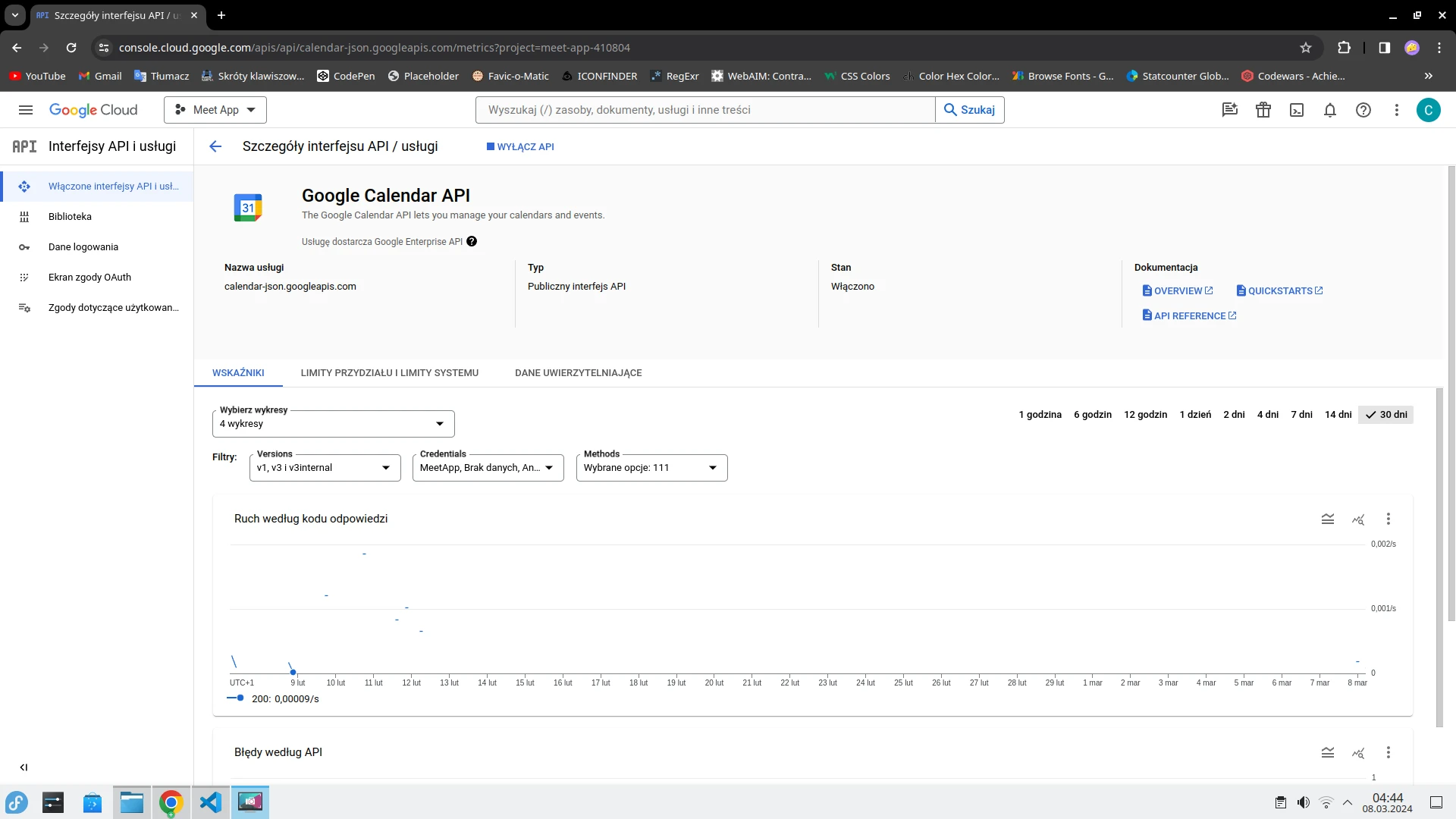1456x819 pixels.
Task: Collapse the left navigation panel
Action: 24,767
